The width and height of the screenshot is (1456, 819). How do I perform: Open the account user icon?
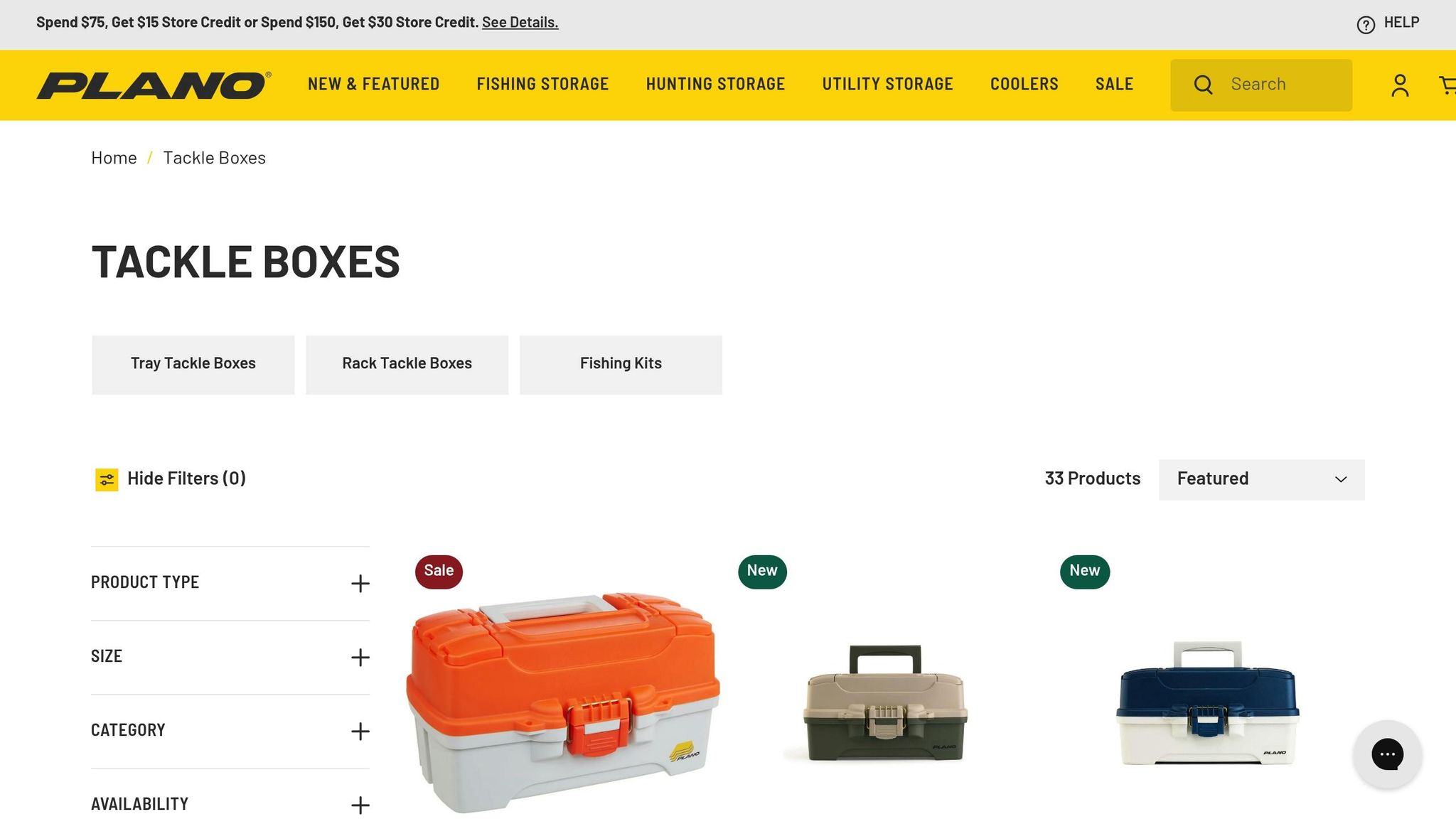(x=1400, y=85)
